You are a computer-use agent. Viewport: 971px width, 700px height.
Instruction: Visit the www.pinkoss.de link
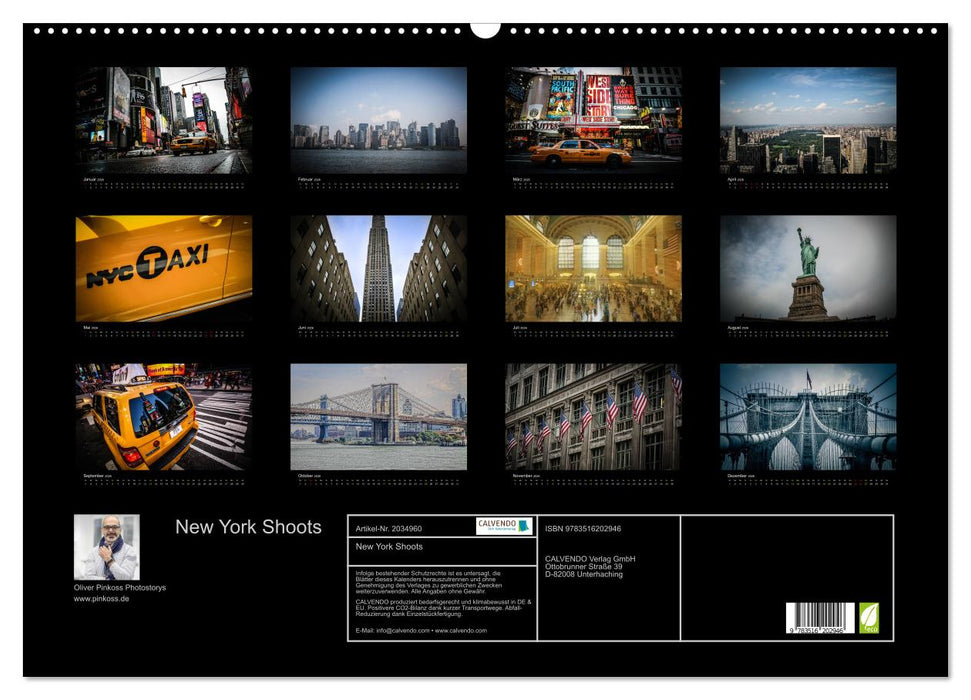[x=99, y=602]
